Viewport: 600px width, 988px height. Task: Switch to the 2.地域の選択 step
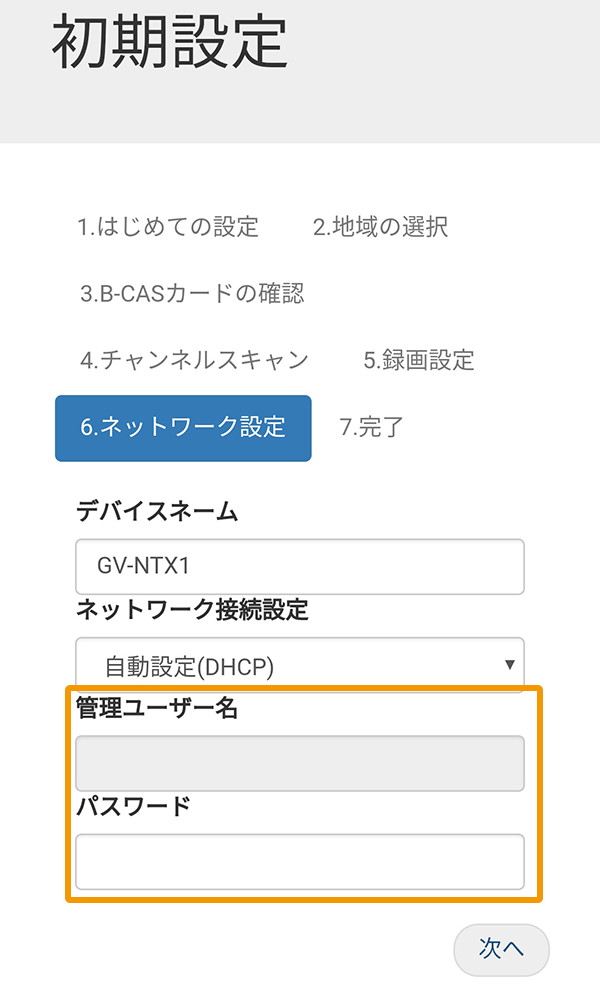click(x=381, y=228)
